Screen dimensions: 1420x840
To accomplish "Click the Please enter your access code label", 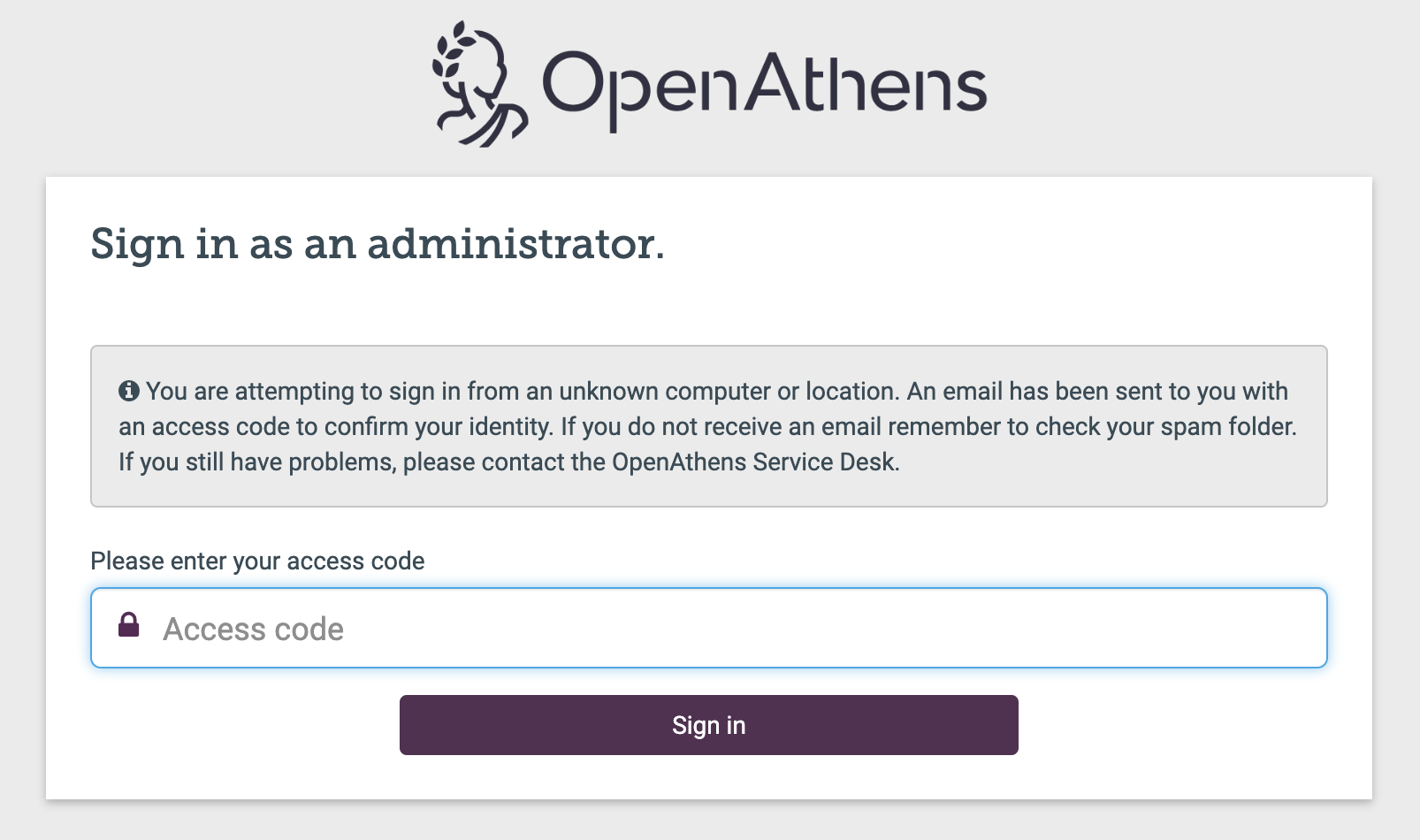I will (256, 560).
